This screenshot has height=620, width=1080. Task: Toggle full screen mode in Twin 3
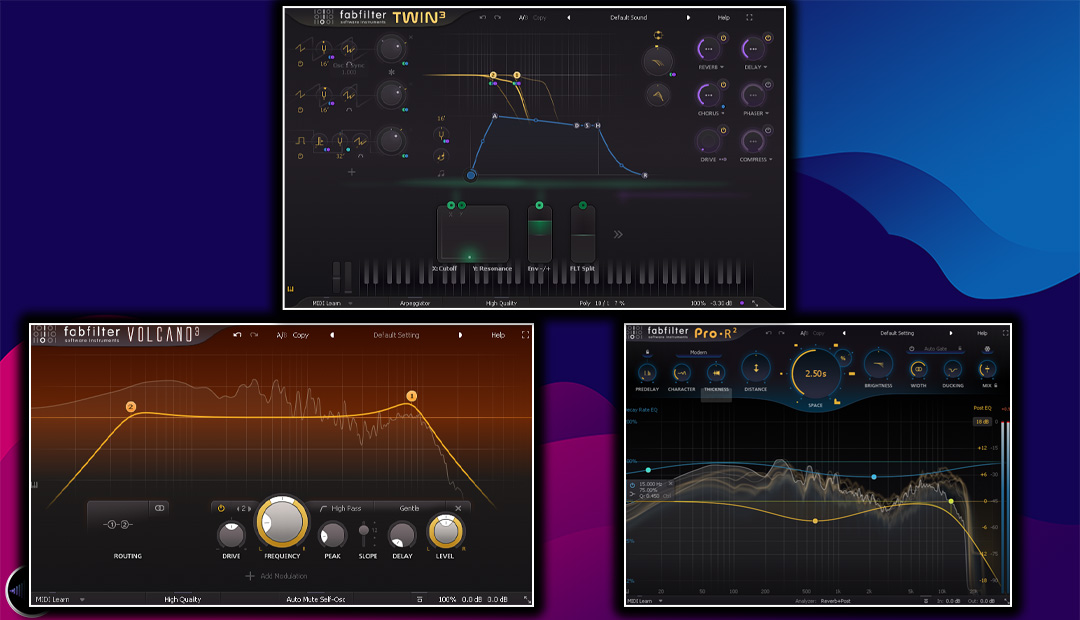749,17
